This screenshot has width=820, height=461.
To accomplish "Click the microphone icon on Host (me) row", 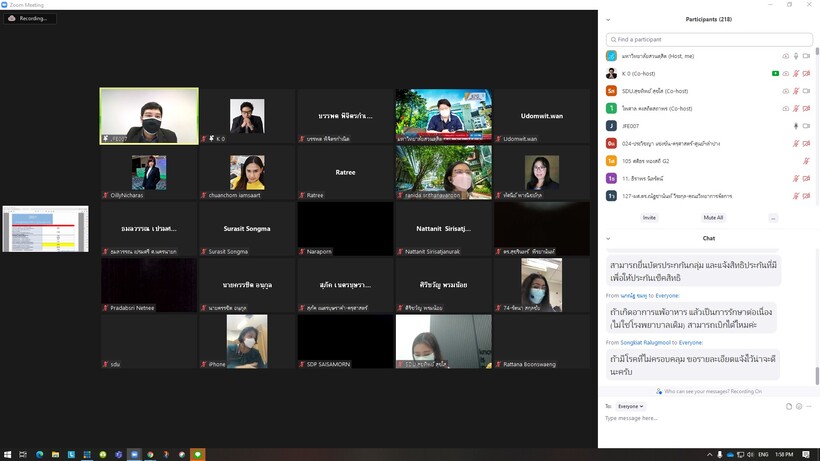I will (x=796, y=56).
